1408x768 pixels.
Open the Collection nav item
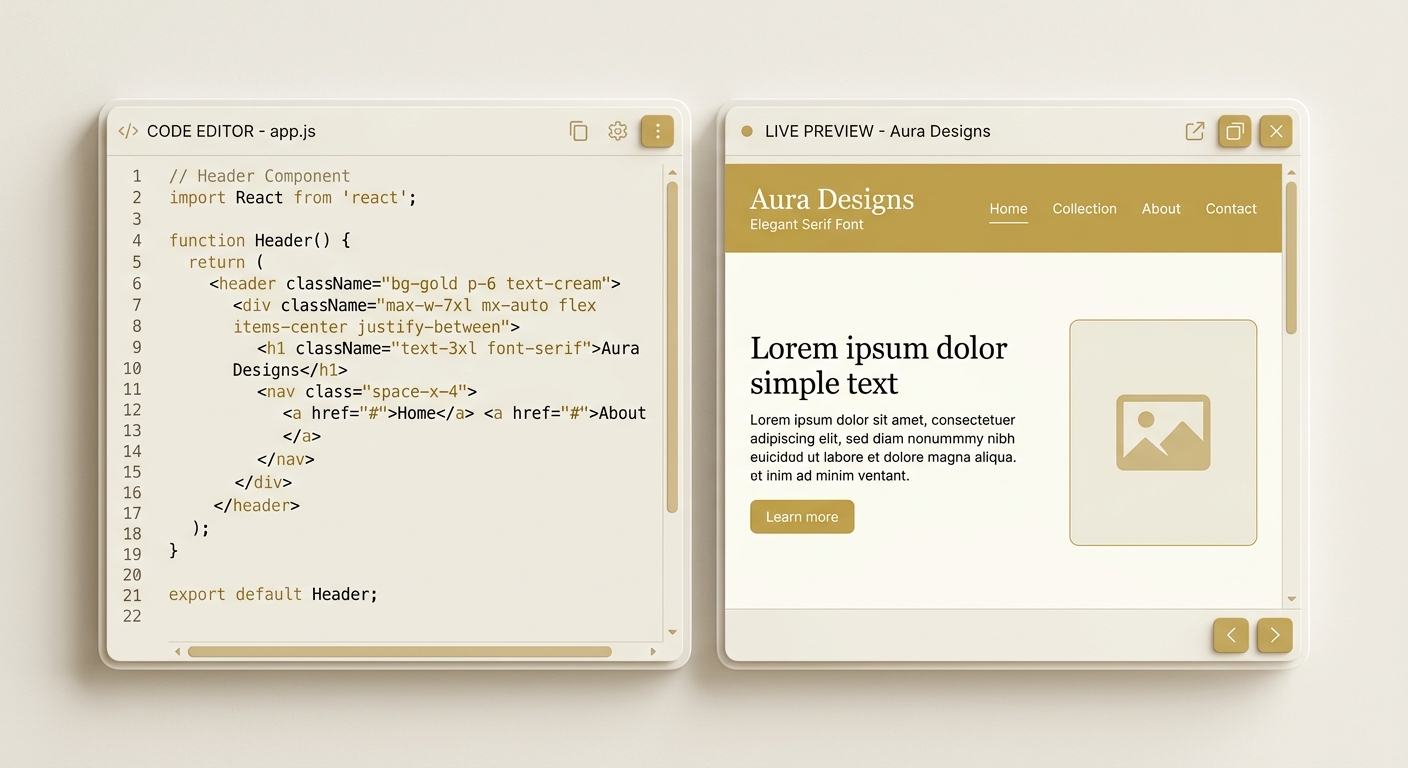coord(1084,209)
